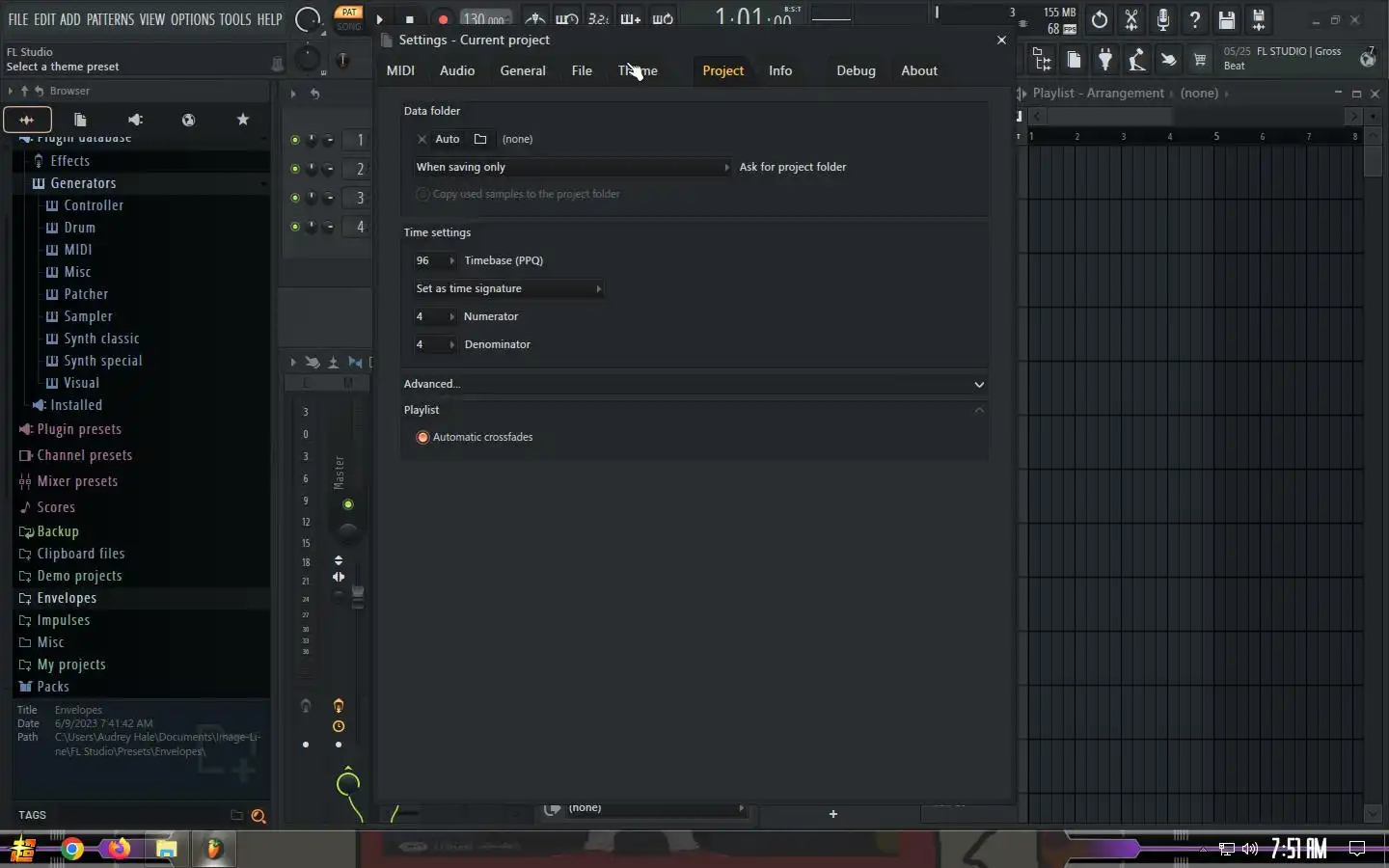This screenshot has height=868, width=1389.
Task: Start playback in the transport bar
Action: (379, 19)
